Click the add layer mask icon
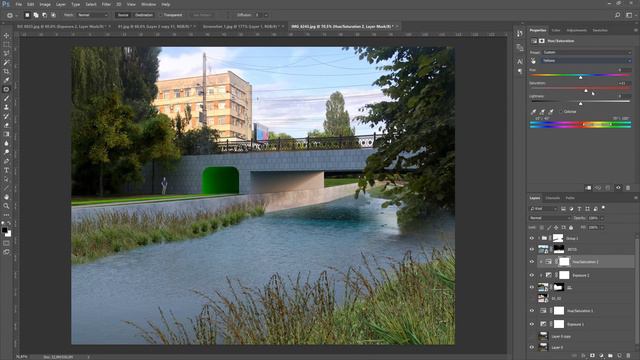The image size is (640, 360). (592, 356)
